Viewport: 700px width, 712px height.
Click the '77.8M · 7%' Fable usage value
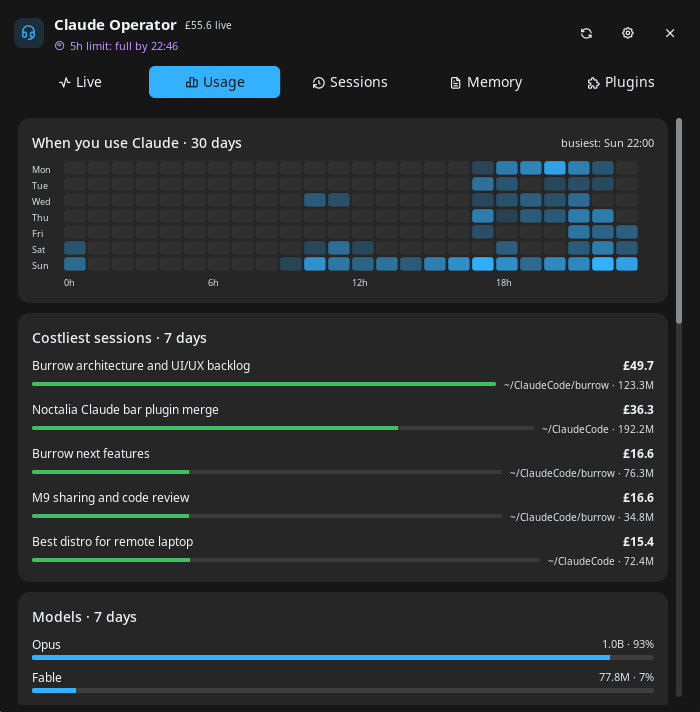(626, 677)
